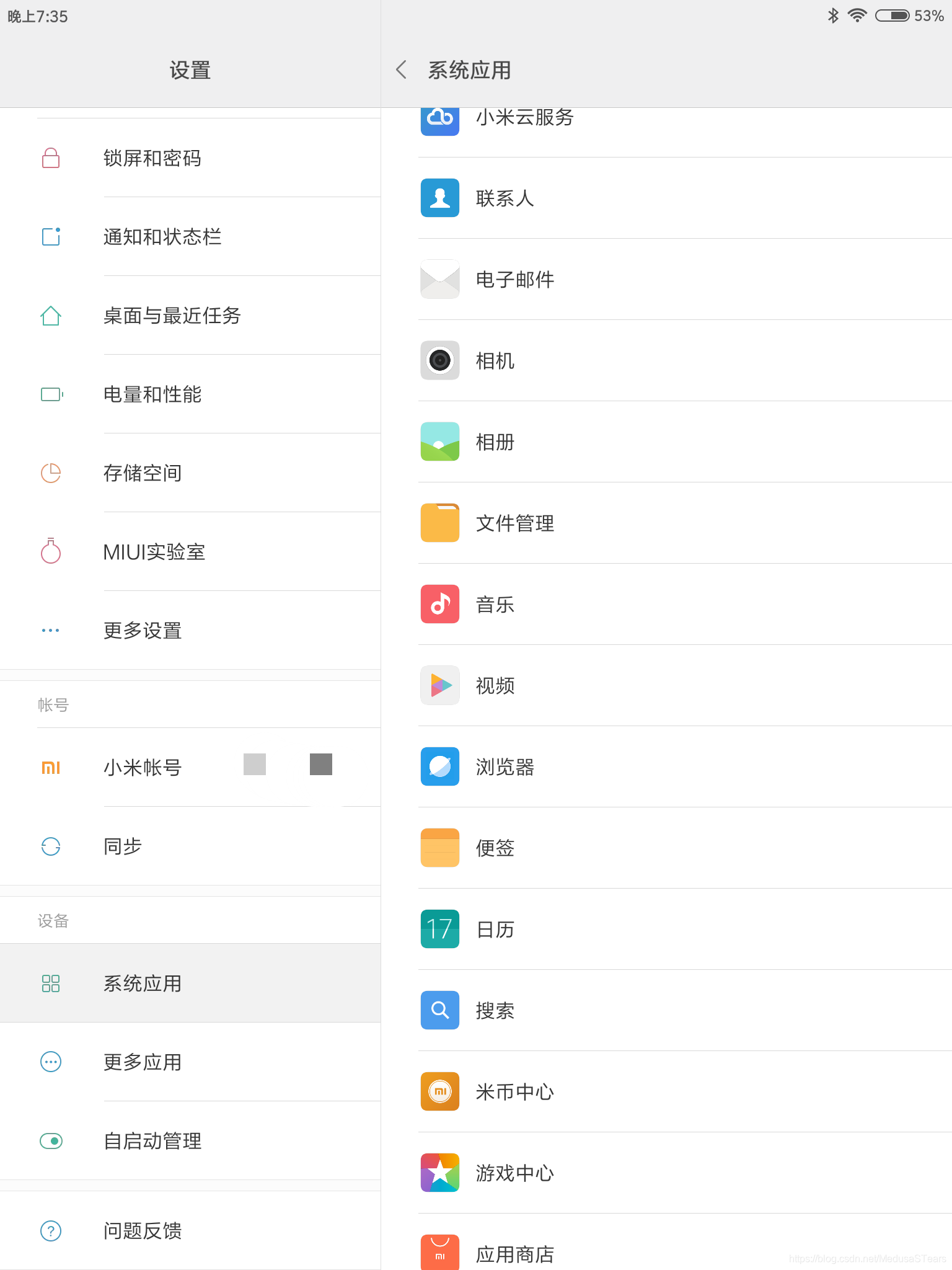Open 问题反馈 entry

(190, 1231)
